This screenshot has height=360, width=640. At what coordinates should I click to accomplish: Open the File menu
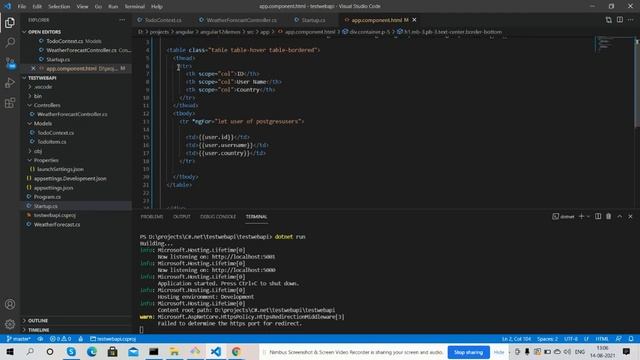(x=22, y=7)
